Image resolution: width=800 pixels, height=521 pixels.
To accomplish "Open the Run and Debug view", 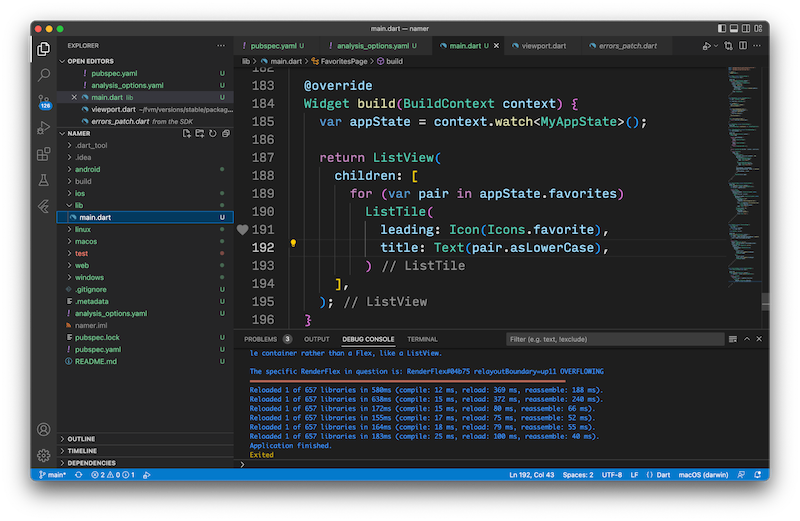I will (x=44, y=128).
